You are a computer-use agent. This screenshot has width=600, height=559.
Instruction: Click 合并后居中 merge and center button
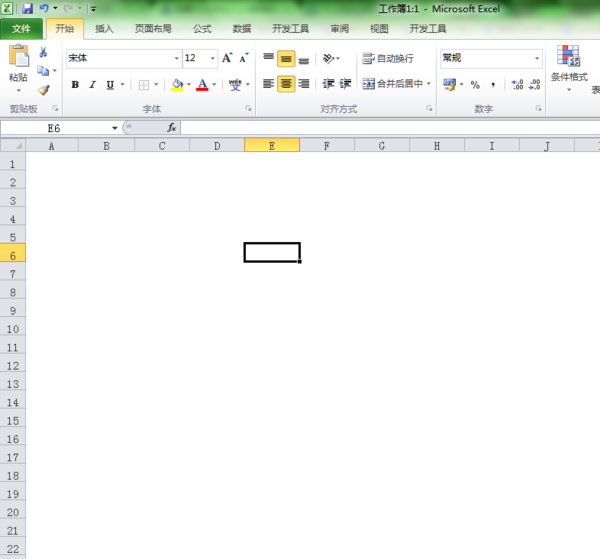[393, 83]
